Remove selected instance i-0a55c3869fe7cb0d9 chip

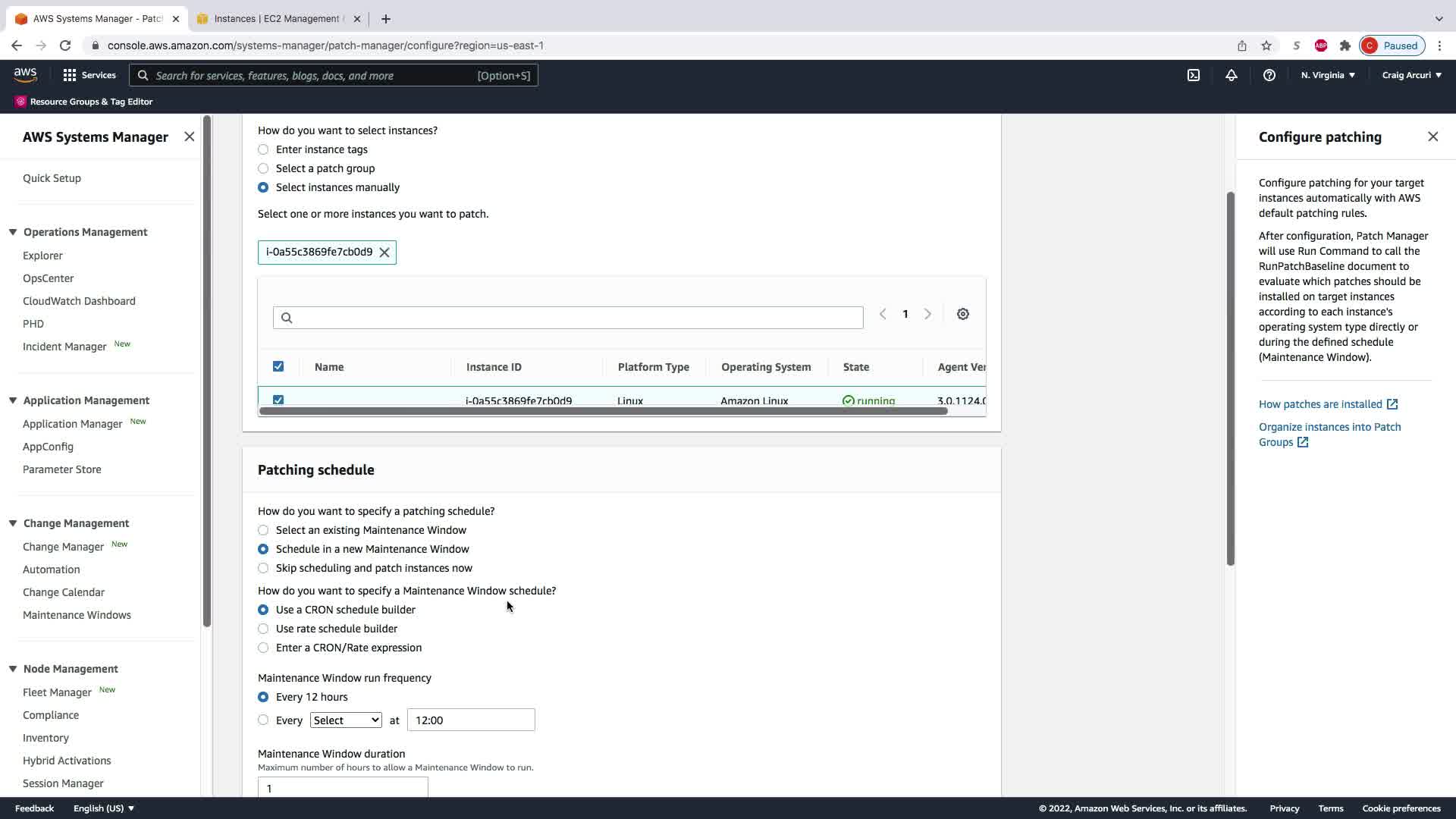click(x=384, y=253)
